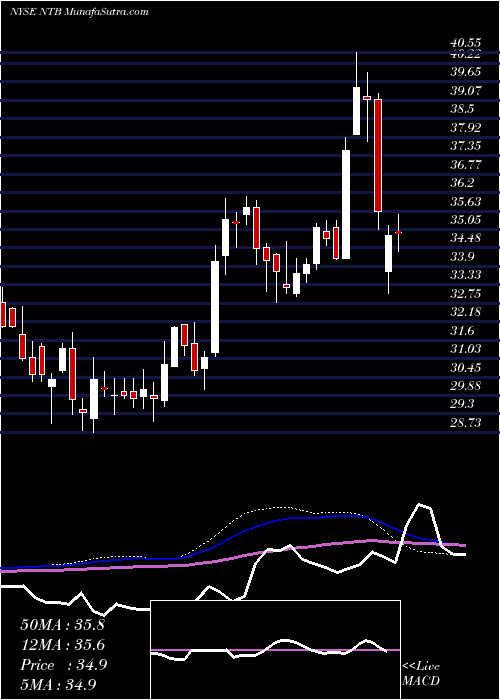Click the 40.55 price axis label
This screenshot has width=500, height=700.
[466, 43]
